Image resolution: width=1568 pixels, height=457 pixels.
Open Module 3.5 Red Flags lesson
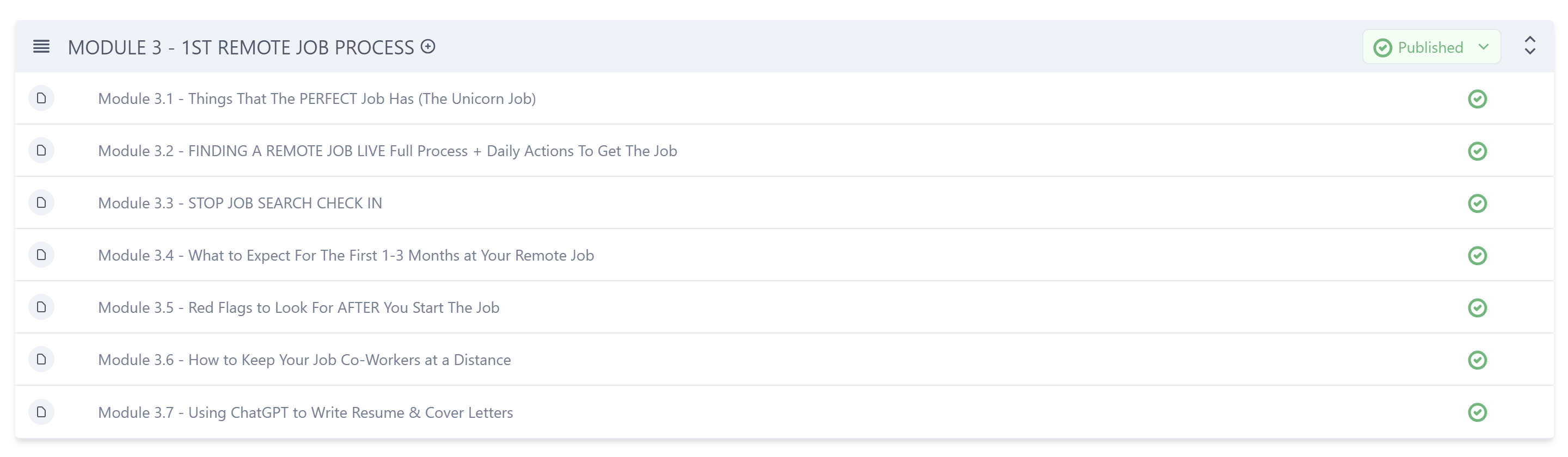(x=298, y=308)
